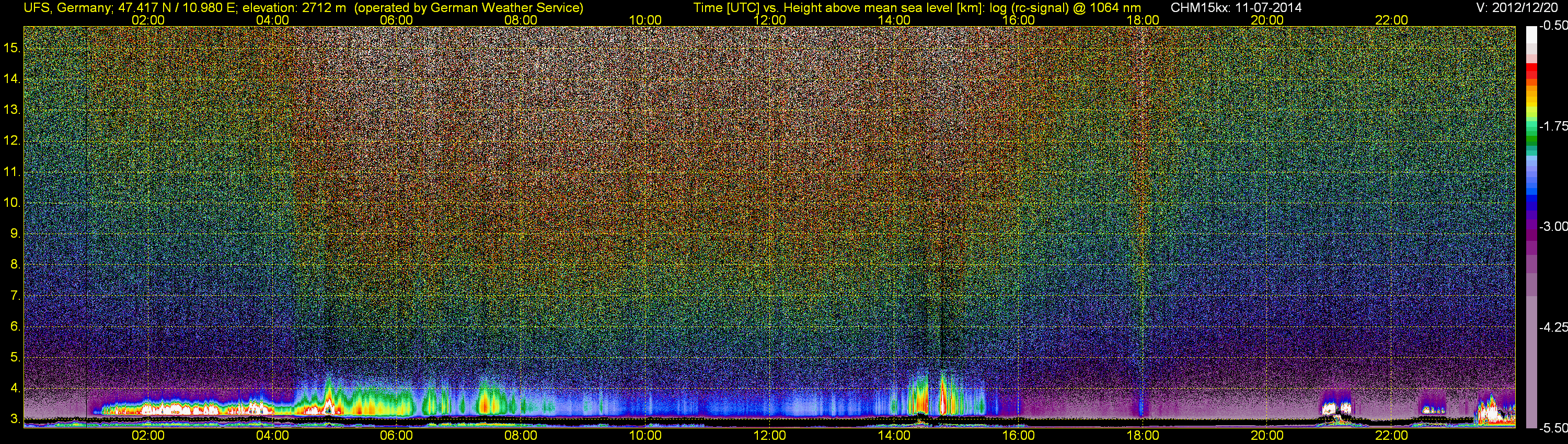The width and height of the screenshot is (1568, 444).
Task: Click '20:00' on the lower time axis
Action: click(x=1267, y=436)
